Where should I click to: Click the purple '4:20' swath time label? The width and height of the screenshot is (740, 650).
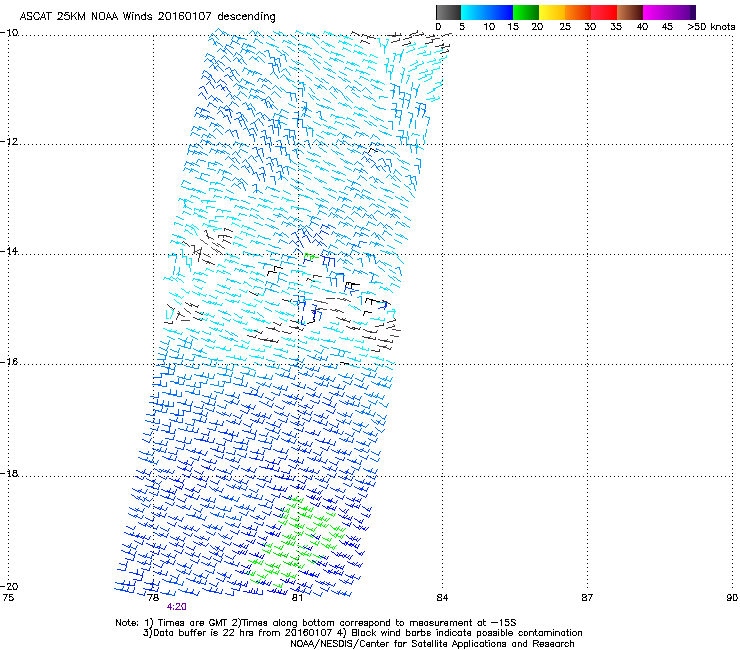pos(177,607)
